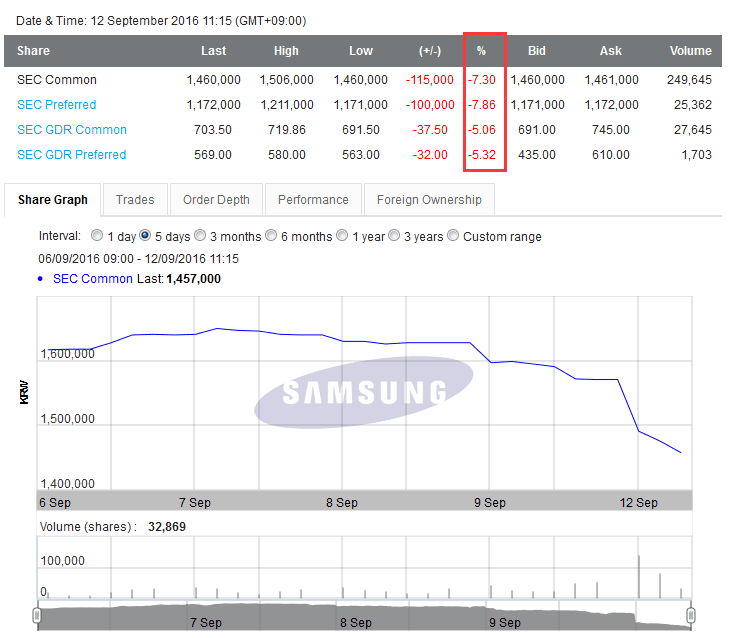The image size is (730, 638).
Task: Go to the Foreign Ownership tab
Action: (429, 200)
